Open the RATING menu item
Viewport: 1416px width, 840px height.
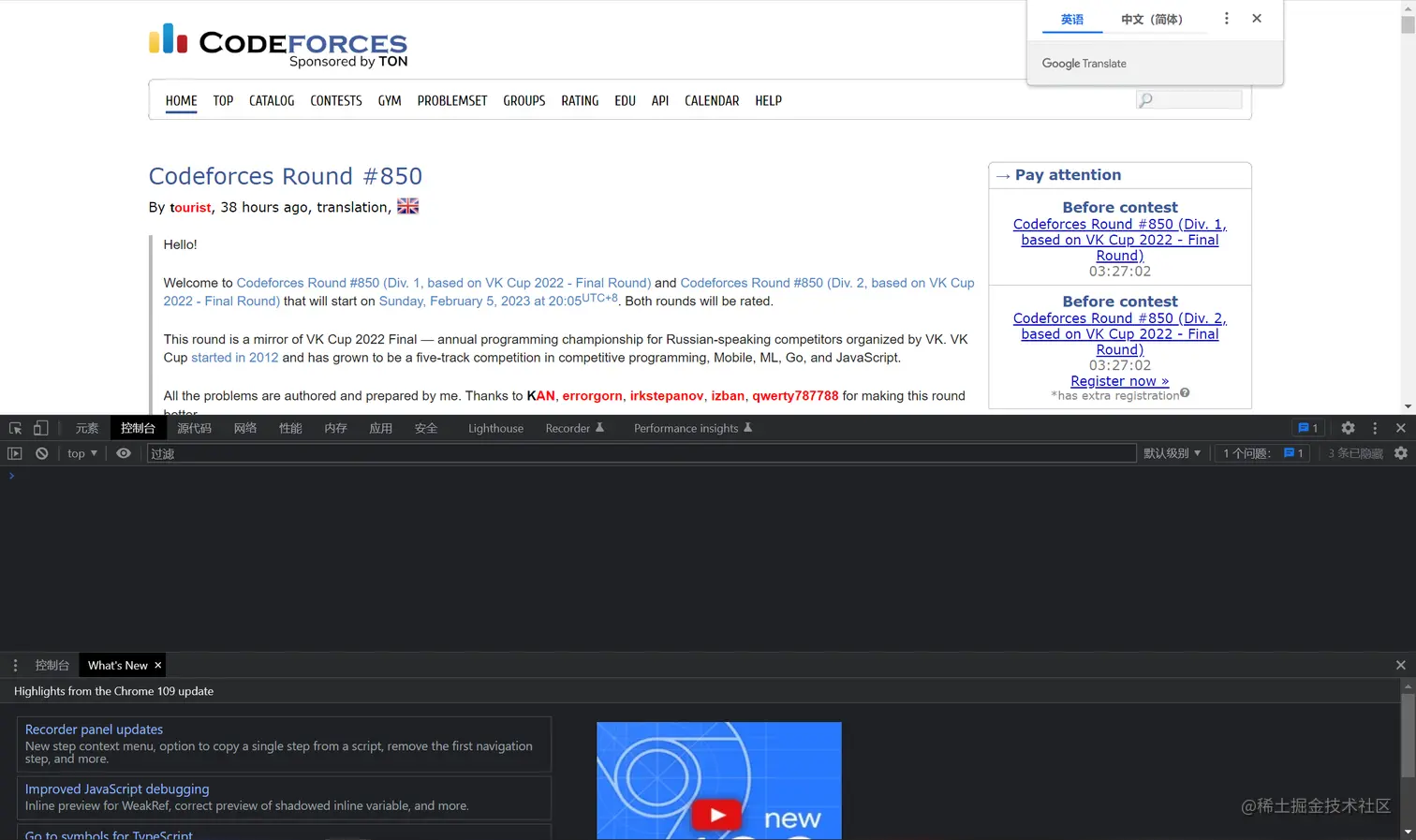[x=580, y=100]
